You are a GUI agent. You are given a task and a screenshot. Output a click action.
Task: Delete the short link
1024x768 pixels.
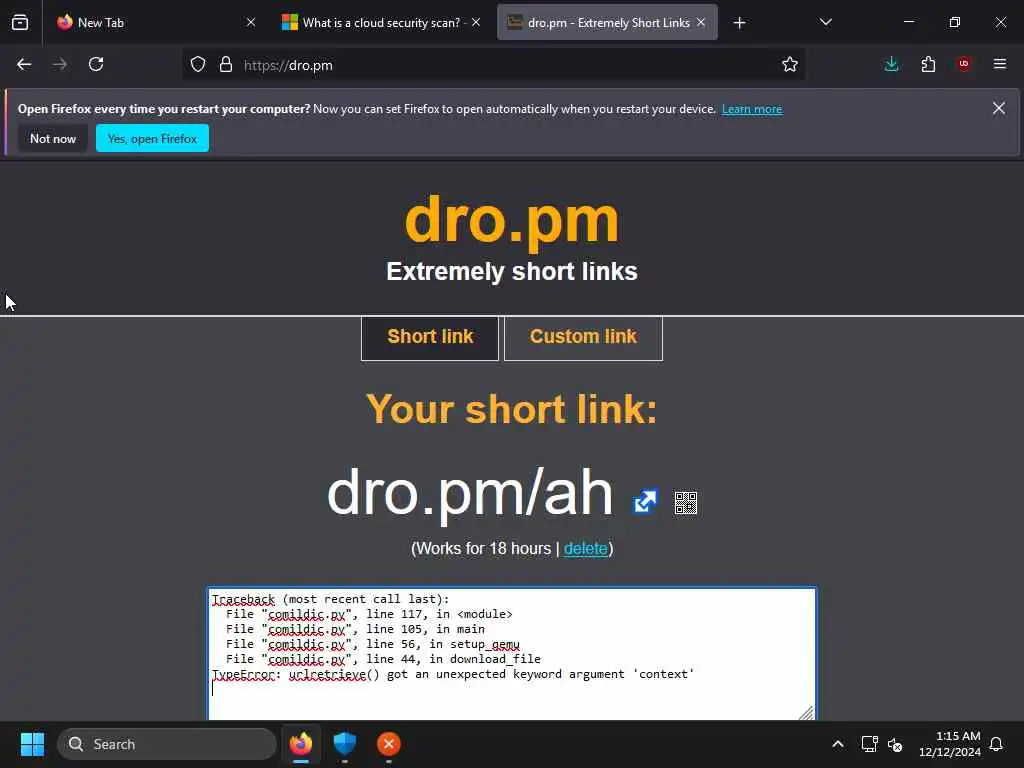pos(585,549)
